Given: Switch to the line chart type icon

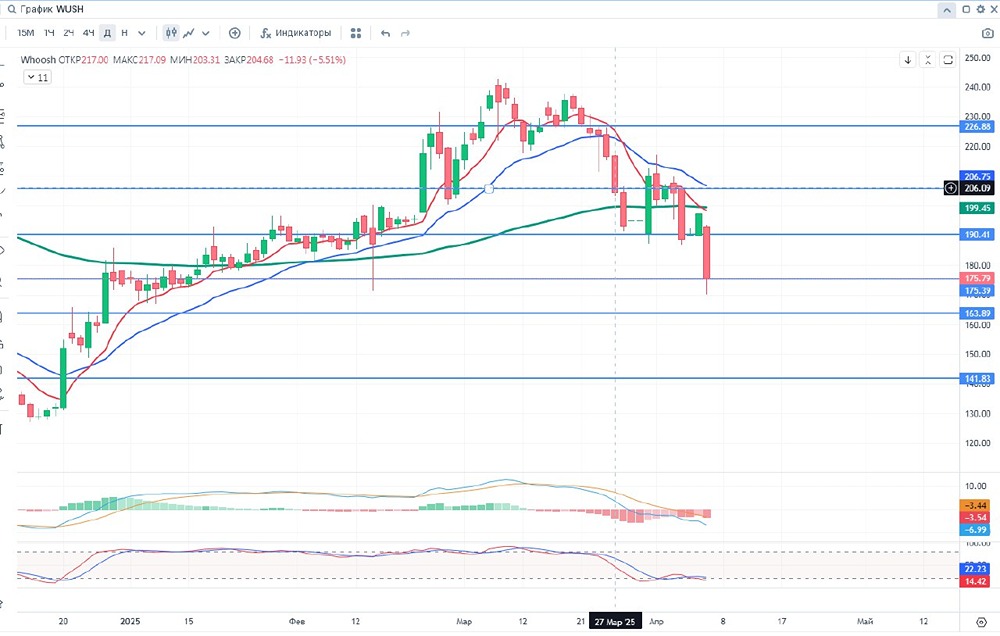Looking at the screenshot, I should tap(189, 33).
